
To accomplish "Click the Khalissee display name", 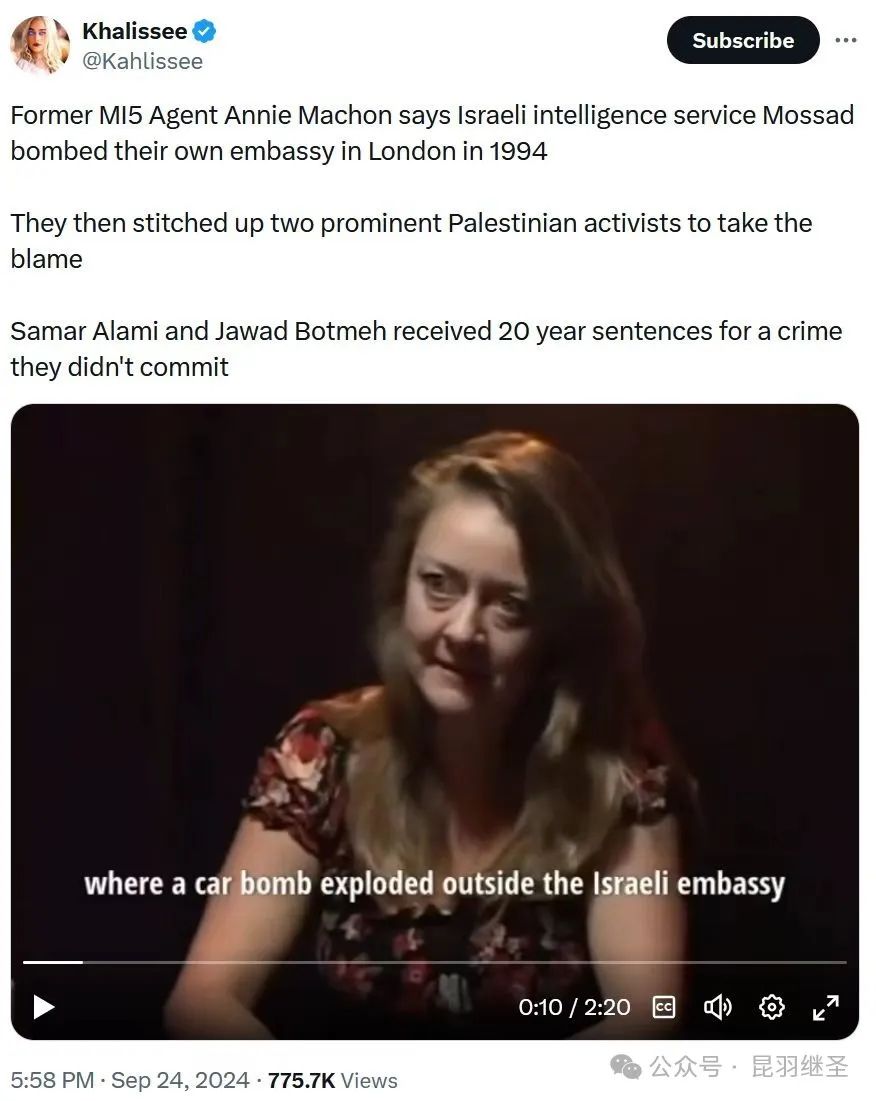I will [135, 31].
